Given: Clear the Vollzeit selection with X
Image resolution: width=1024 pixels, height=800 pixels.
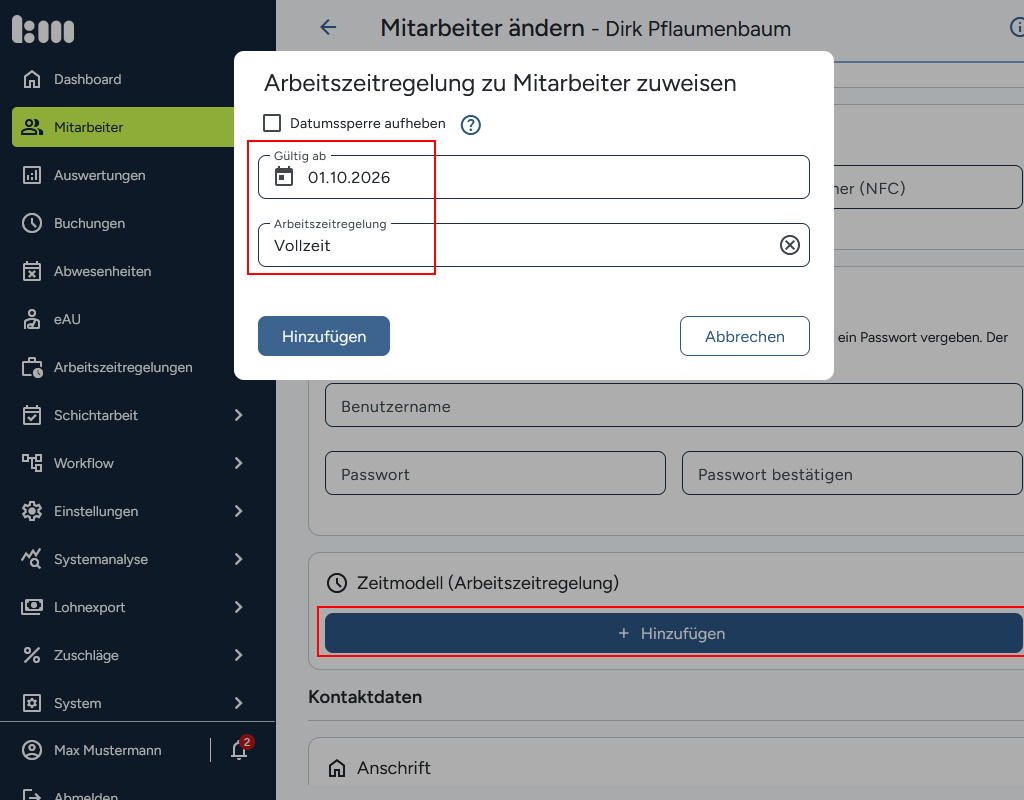Looking at the screenshot, I should (x=790, y=245).
